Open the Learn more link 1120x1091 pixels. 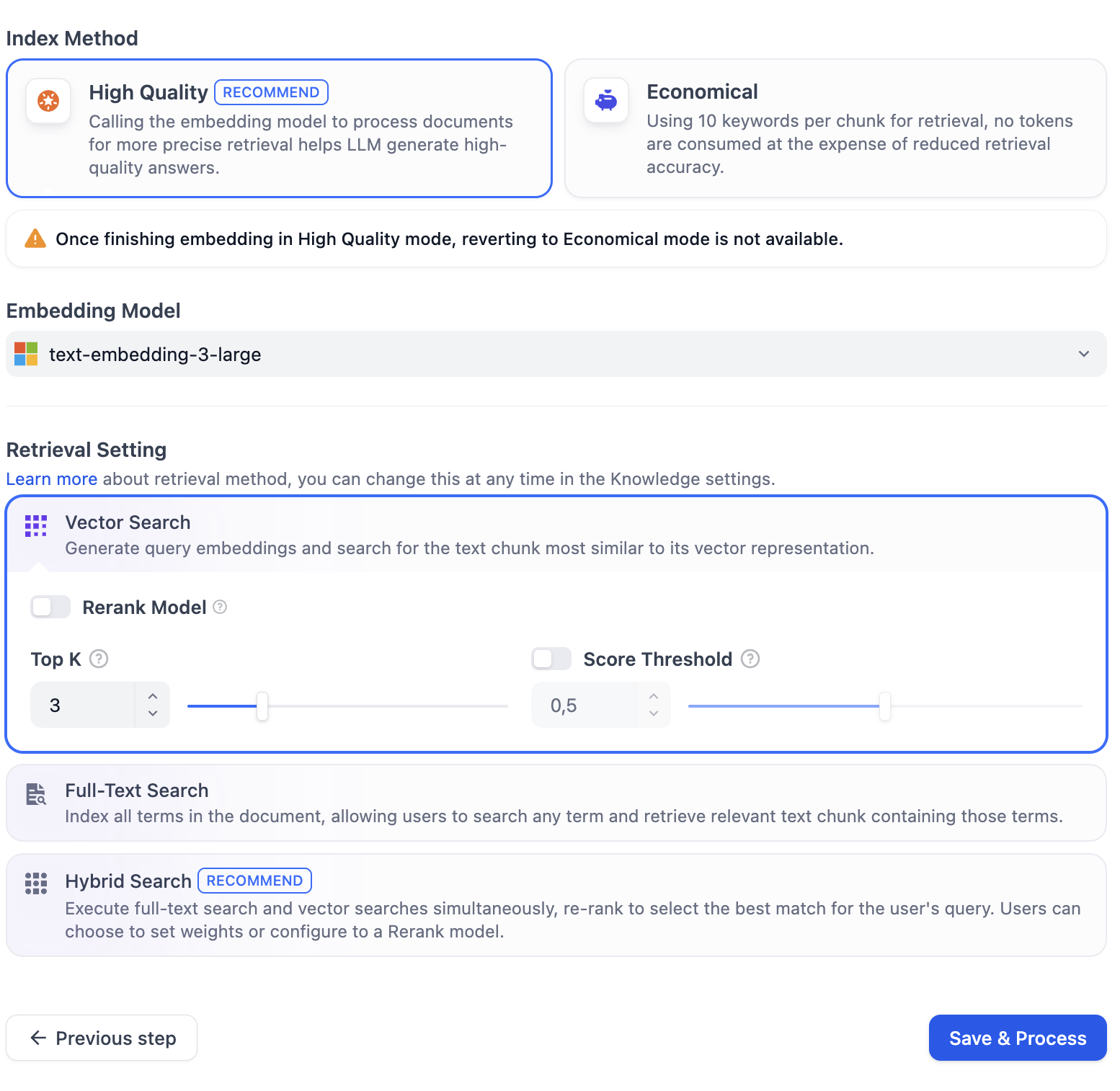point(52,479)
